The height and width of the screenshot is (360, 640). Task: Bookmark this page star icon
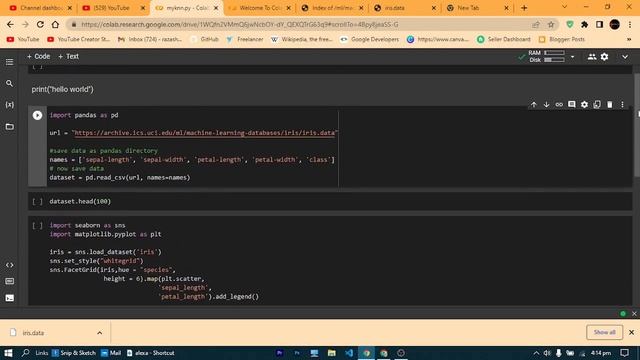551,24
